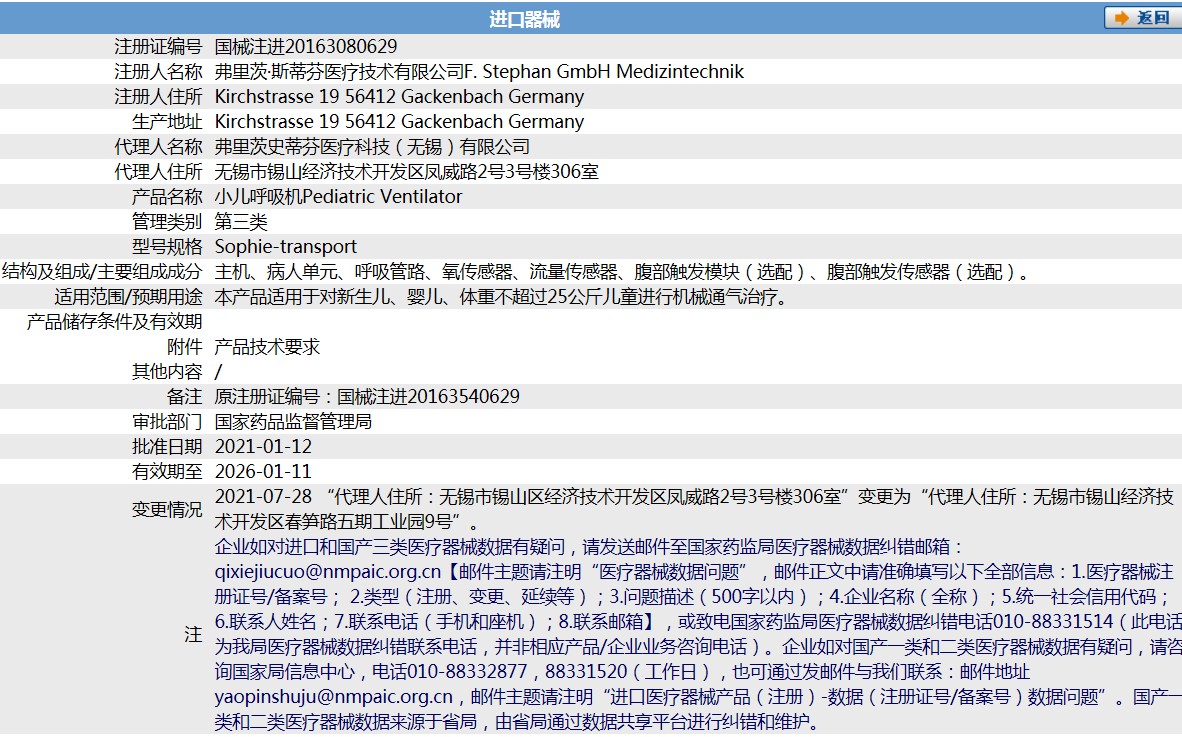Click the 备注 label

click(185, 396)
